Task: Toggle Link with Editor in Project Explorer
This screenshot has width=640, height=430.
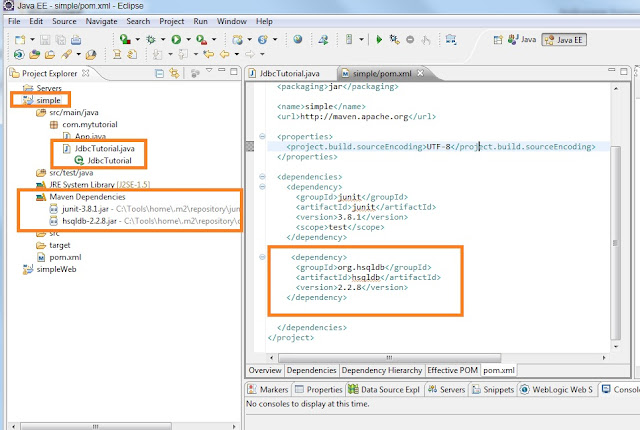Action: pos(174,73)
